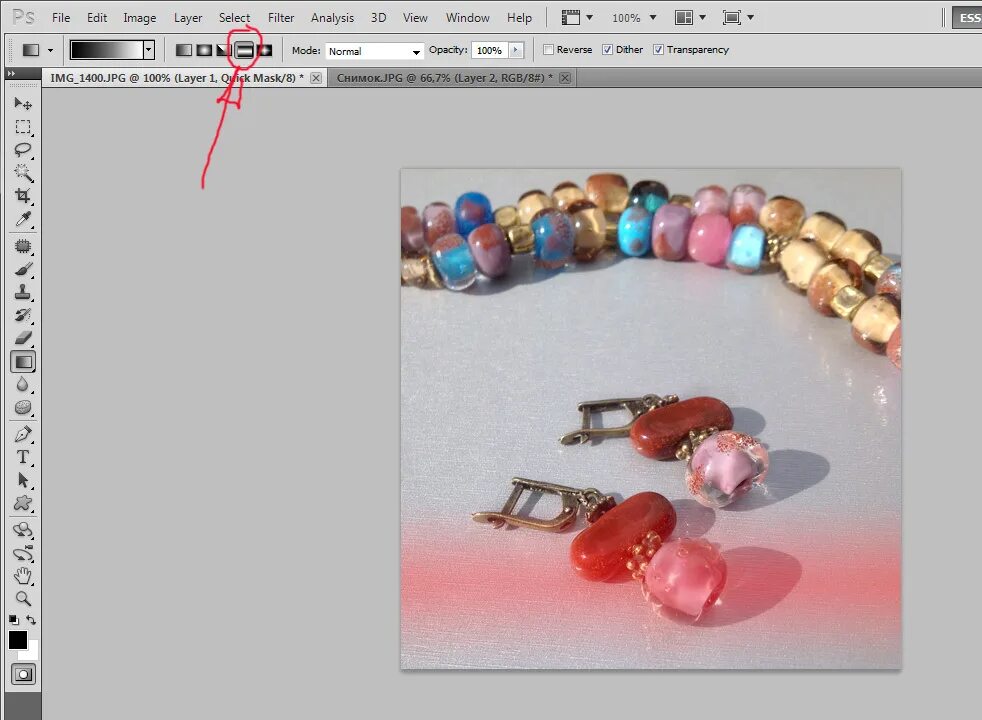Click the white background color swatch
This screenshot has height=720, width=982.
33,654
